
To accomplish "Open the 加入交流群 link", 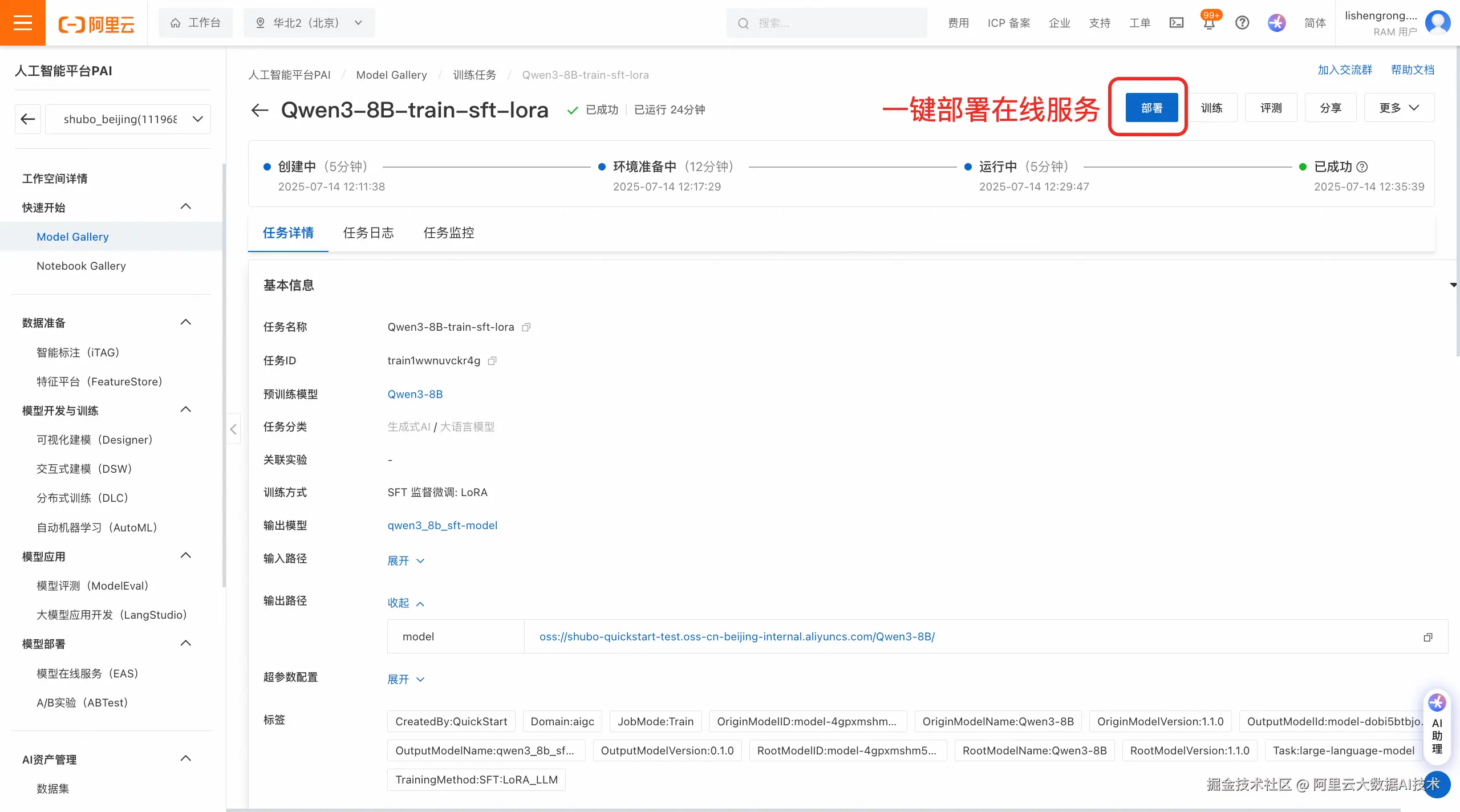I will coord(1345,70).
